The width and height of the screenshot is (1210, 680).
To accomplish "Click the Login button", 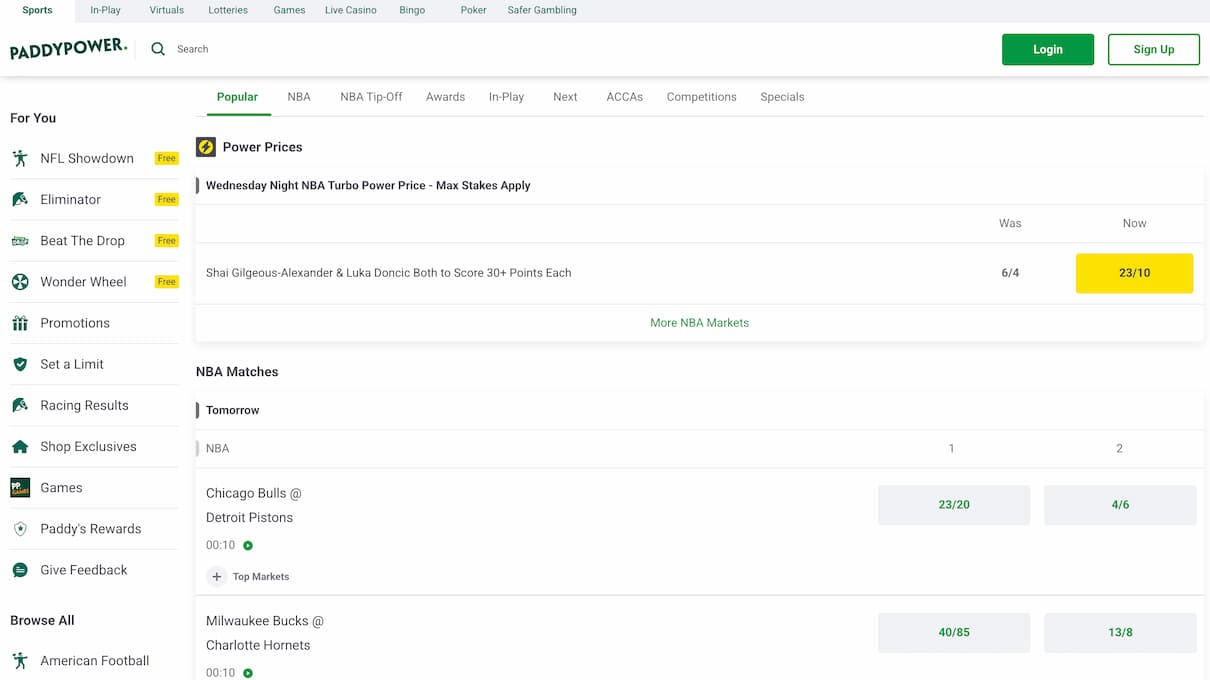I will tap(1047, 48).
